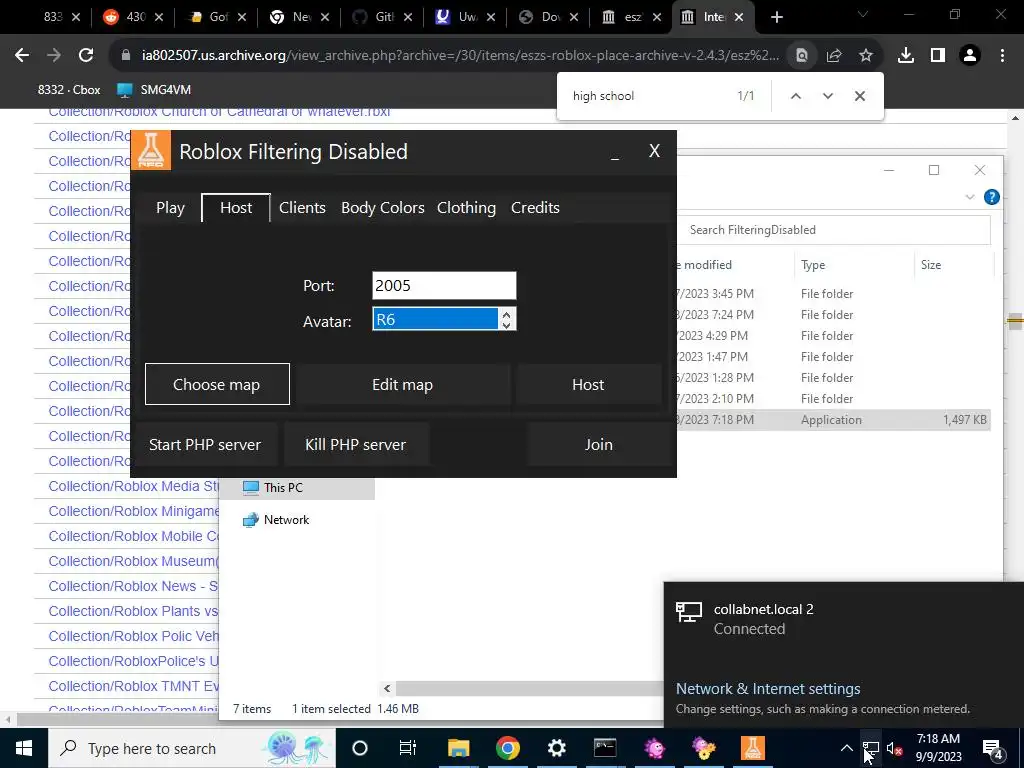Open File Explorer help icon
This screenshot has width=1024, height=768.
991,197
